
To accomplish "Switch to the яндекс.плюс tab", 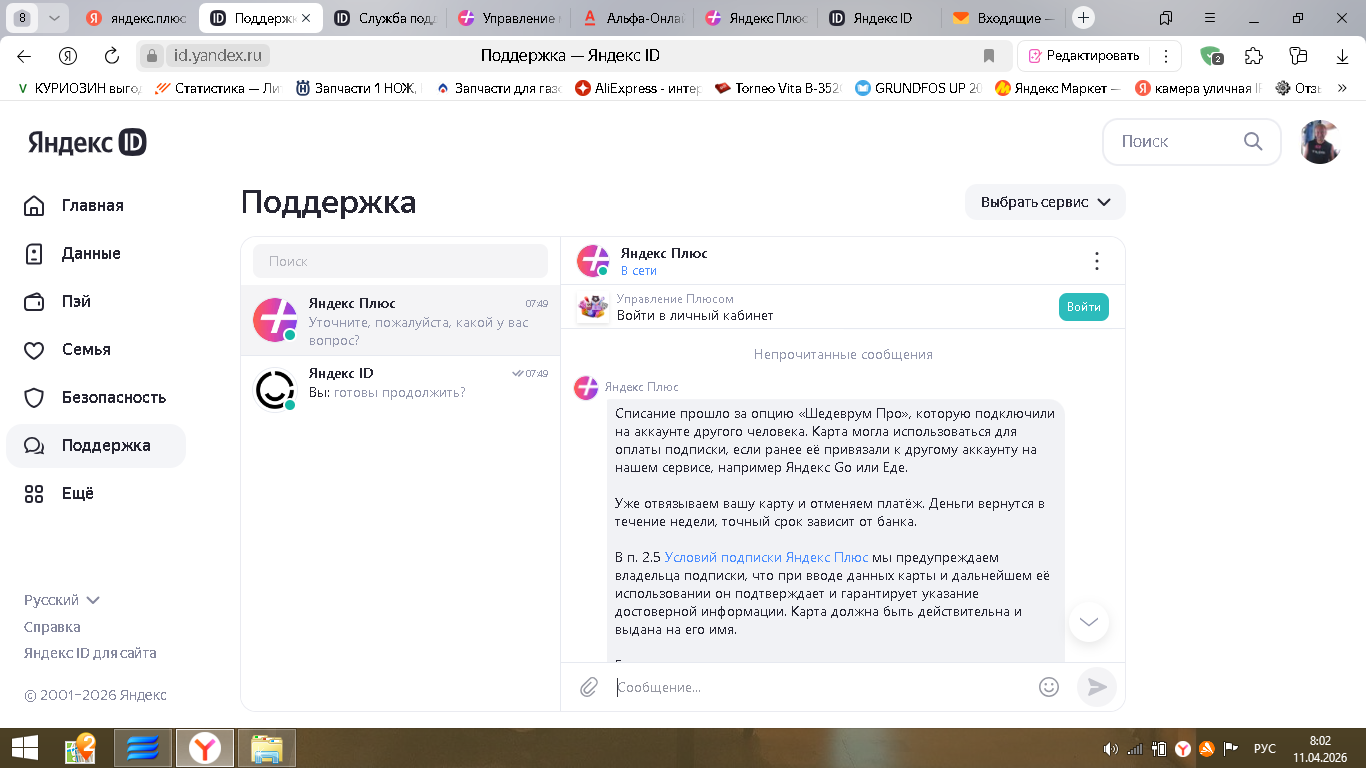I will click(137, 18).
